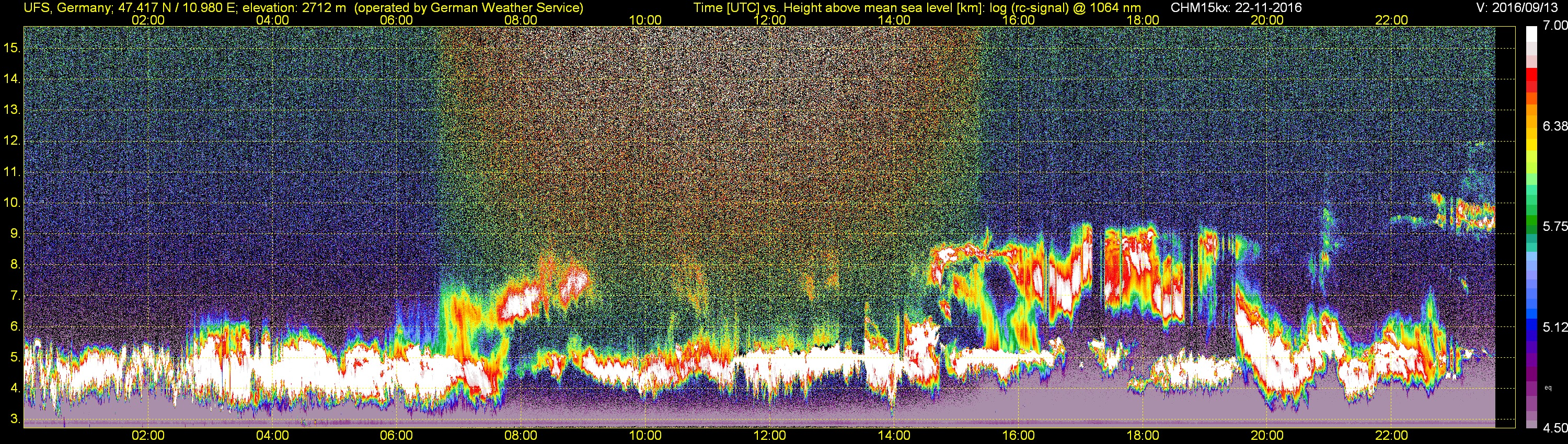Click the 15 km height axis label

pos(11,48)
